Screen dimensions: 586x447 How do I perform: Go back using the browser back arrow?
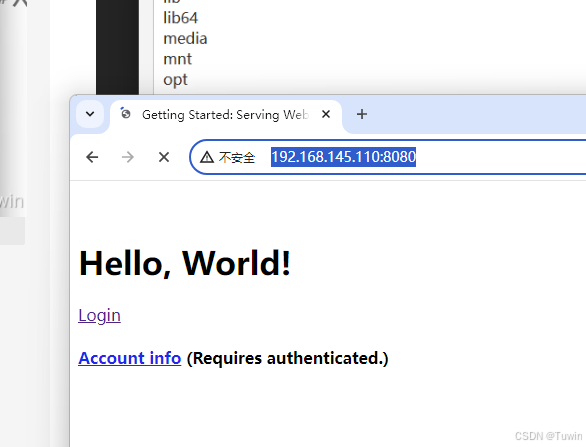tap(92, 157)
